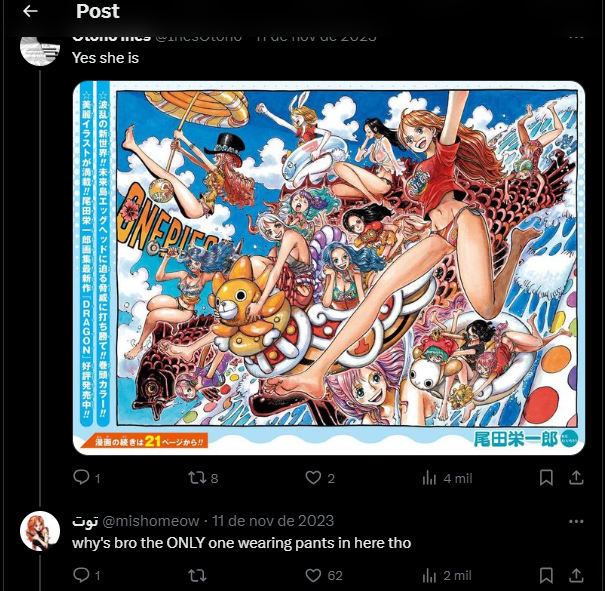Bookmark the One Piece image post

pos(546,478)
